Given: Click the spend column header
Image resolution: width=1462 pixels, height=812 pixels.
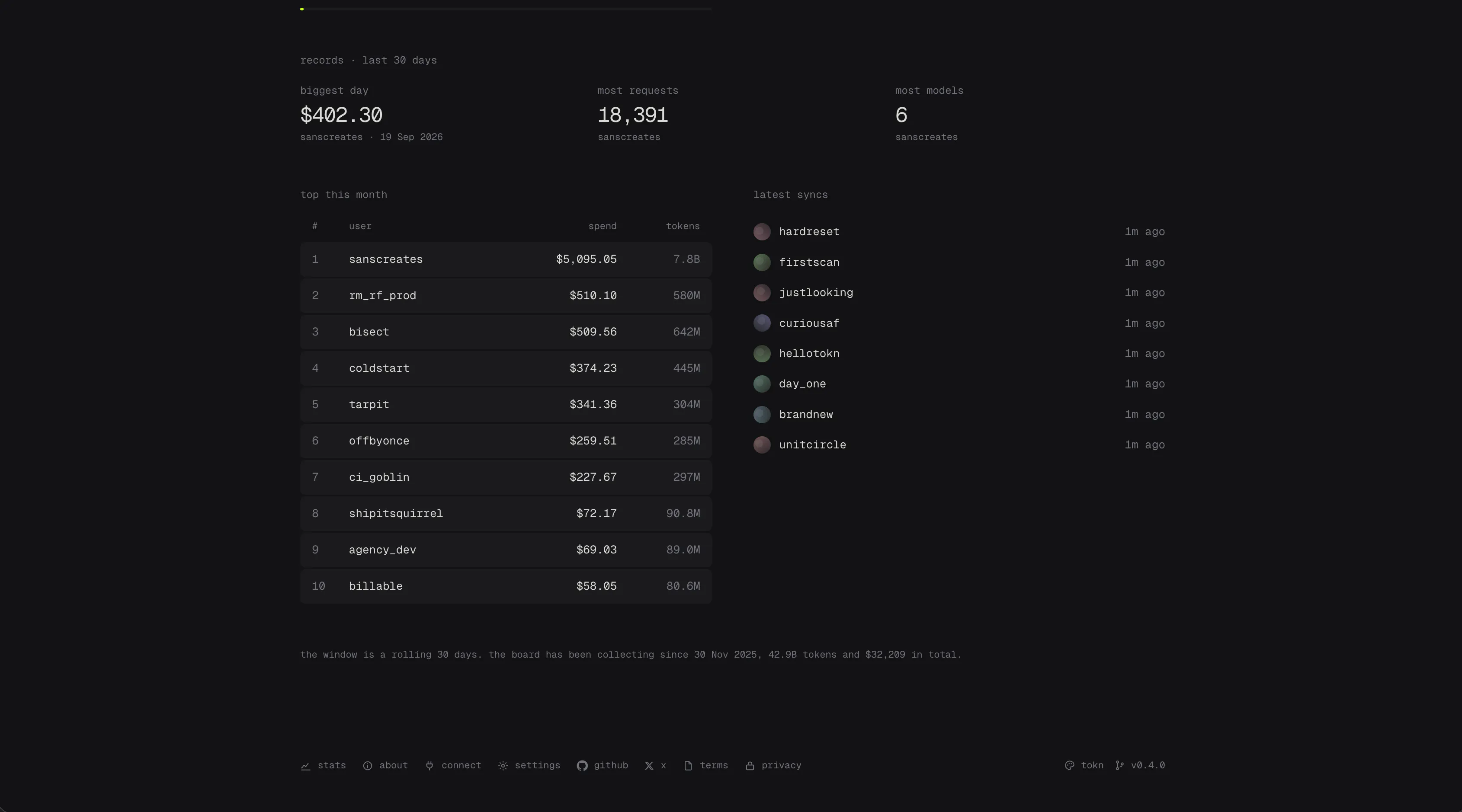Looking at the screenshot, I should pos(602,226).
